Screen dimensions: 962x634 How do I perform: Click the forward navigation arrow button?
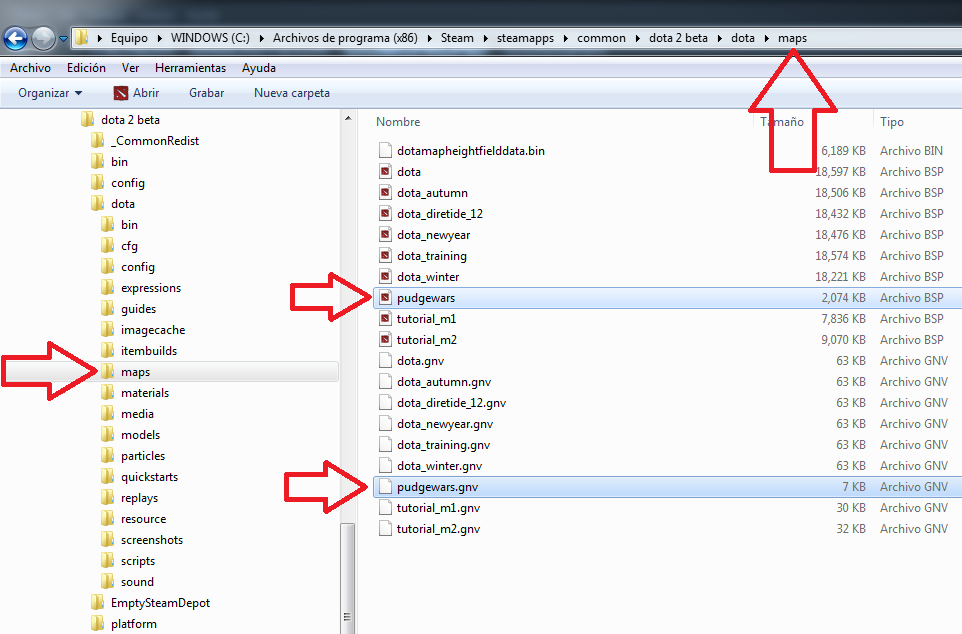click(44, 39)
